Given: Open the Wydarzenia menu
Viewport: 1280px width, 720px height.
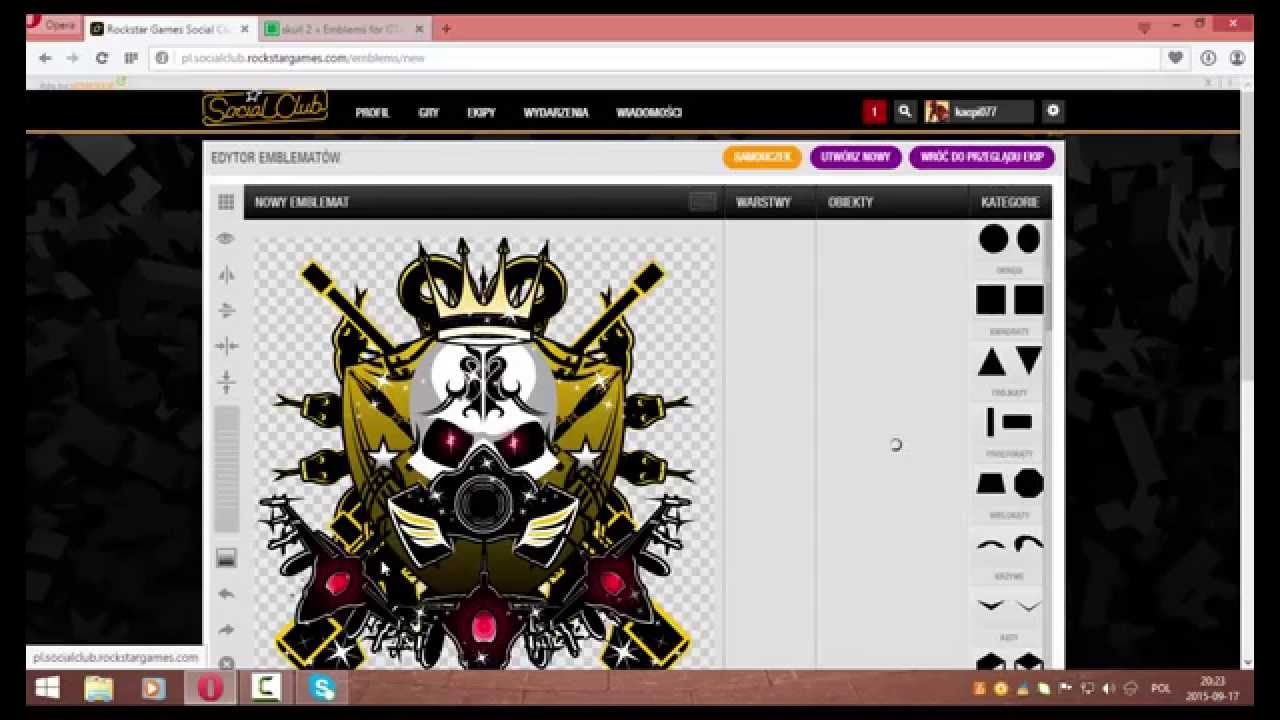Looking at the screenshot, I should click(556, 113).
